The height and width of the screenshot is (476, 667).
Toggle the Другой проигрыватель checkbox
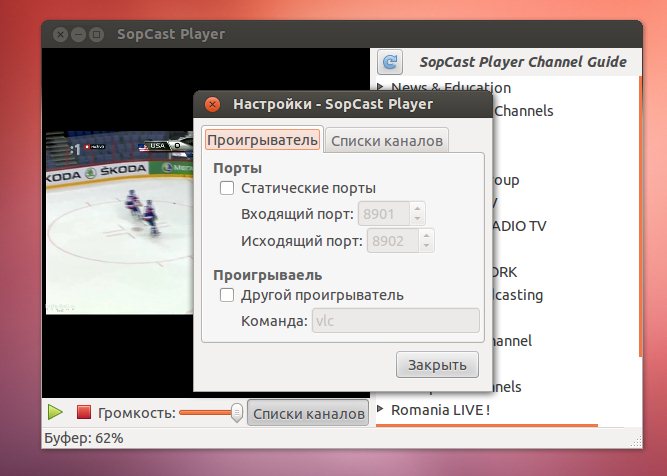tap(227, 295)
